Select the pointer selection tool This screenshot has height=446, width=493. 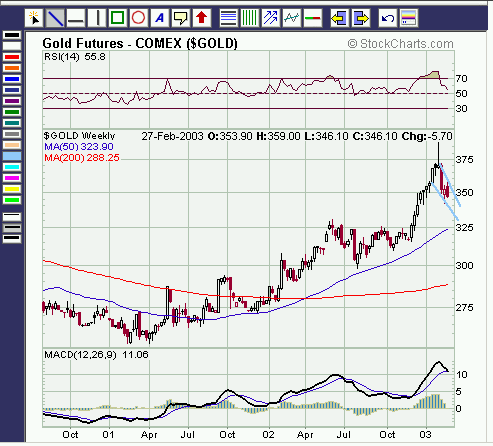pos(34,18)
